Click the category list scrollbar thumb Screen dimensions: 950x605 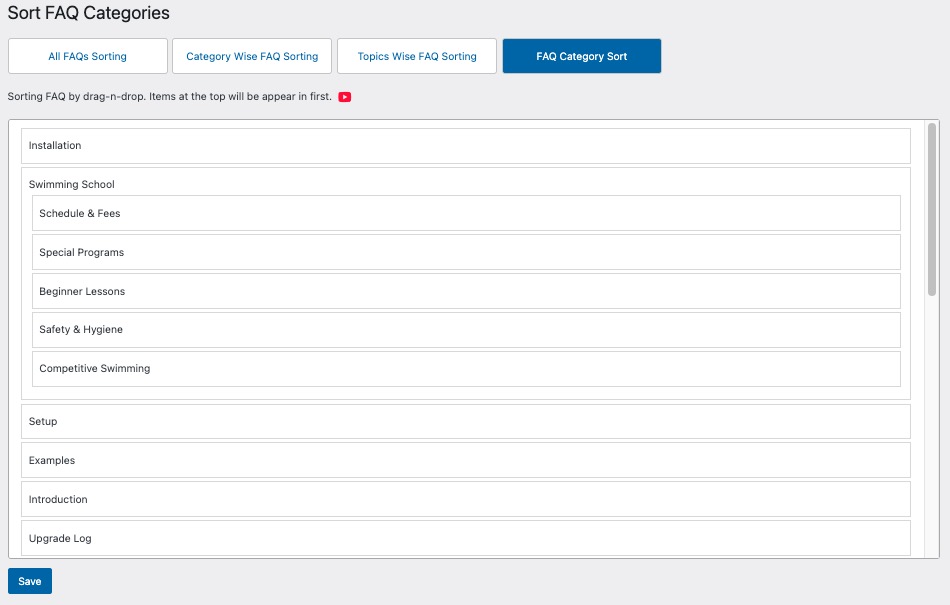(x=932, y=210)
